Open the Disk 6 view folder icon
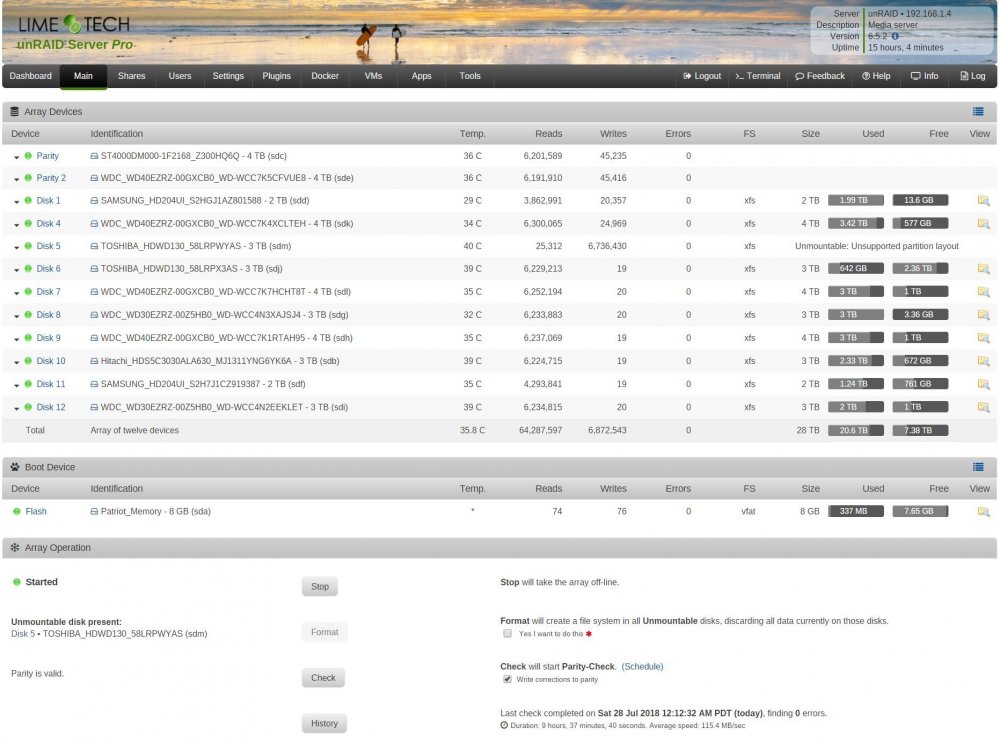 point(983,269)
